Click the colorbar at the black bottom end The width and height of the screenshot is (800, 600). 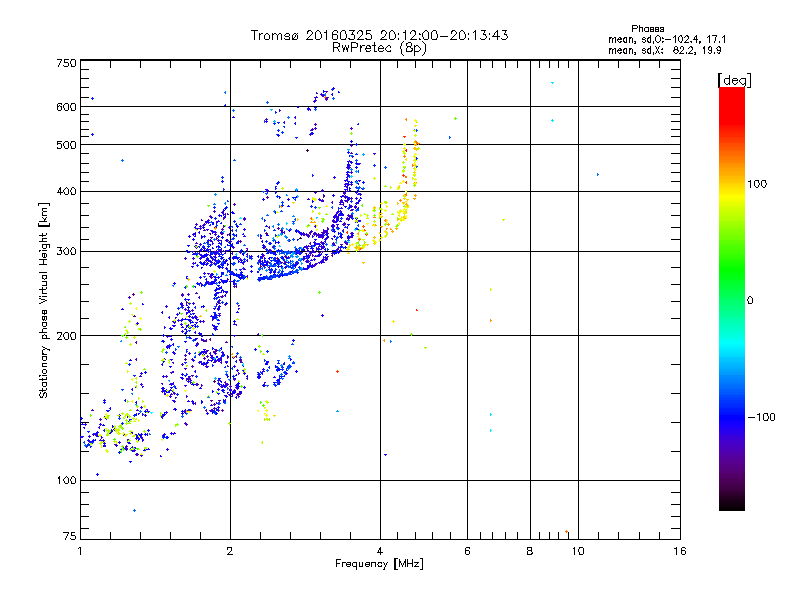732,504
